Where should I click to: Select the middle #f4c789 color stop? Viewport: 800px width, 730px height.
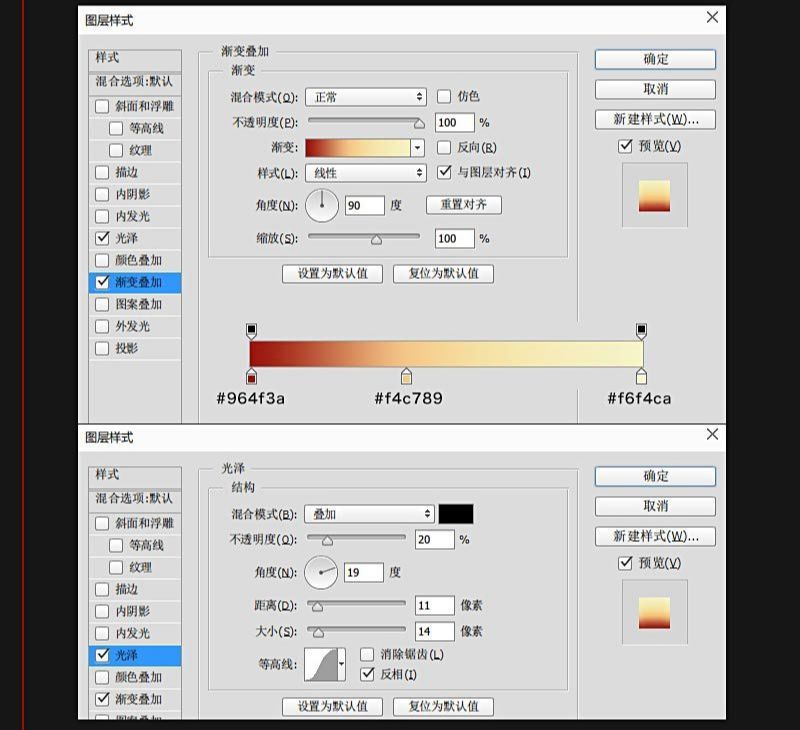pos(406,376)
